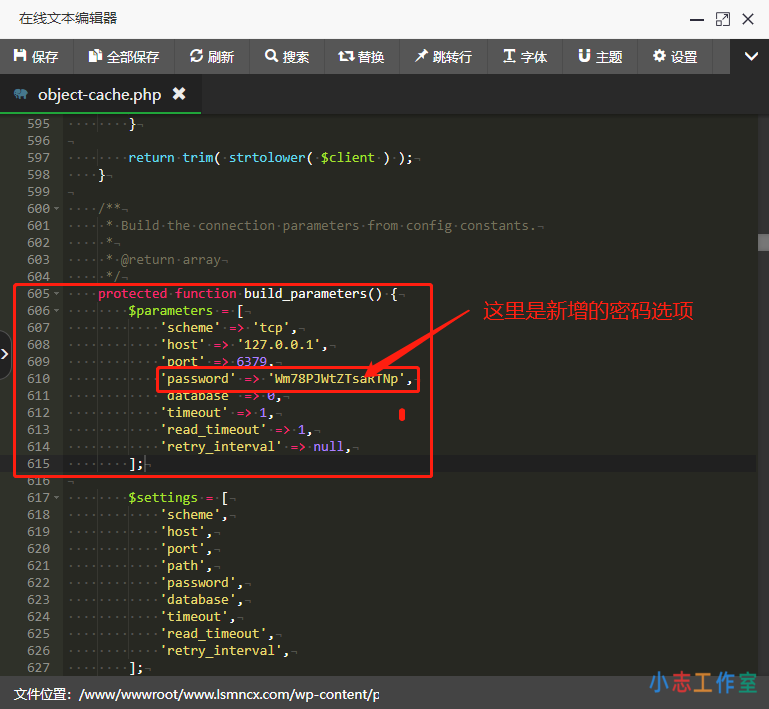Click Save All (全部保存) in the toolbar
The image size is (769, 709).
coord(124,57)
